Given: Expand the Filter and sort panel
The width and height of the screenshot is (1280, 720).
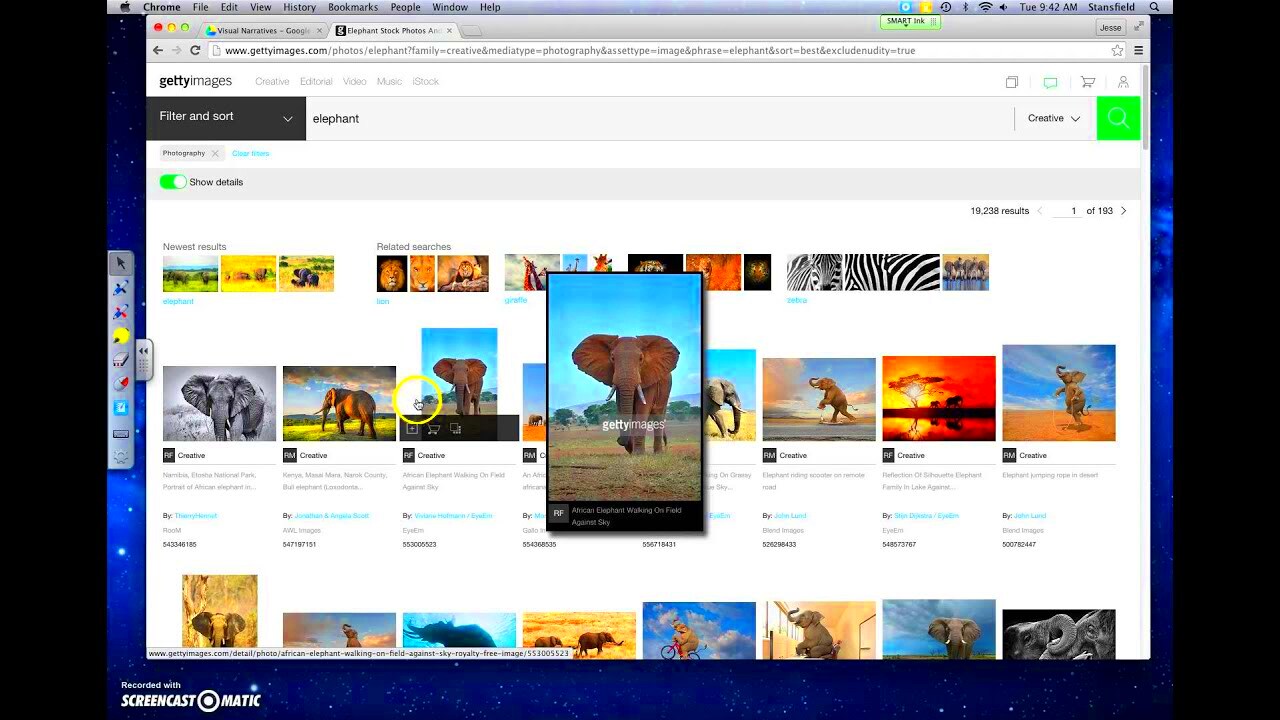Looking at the screenshot, I should [x=225, y=117].
